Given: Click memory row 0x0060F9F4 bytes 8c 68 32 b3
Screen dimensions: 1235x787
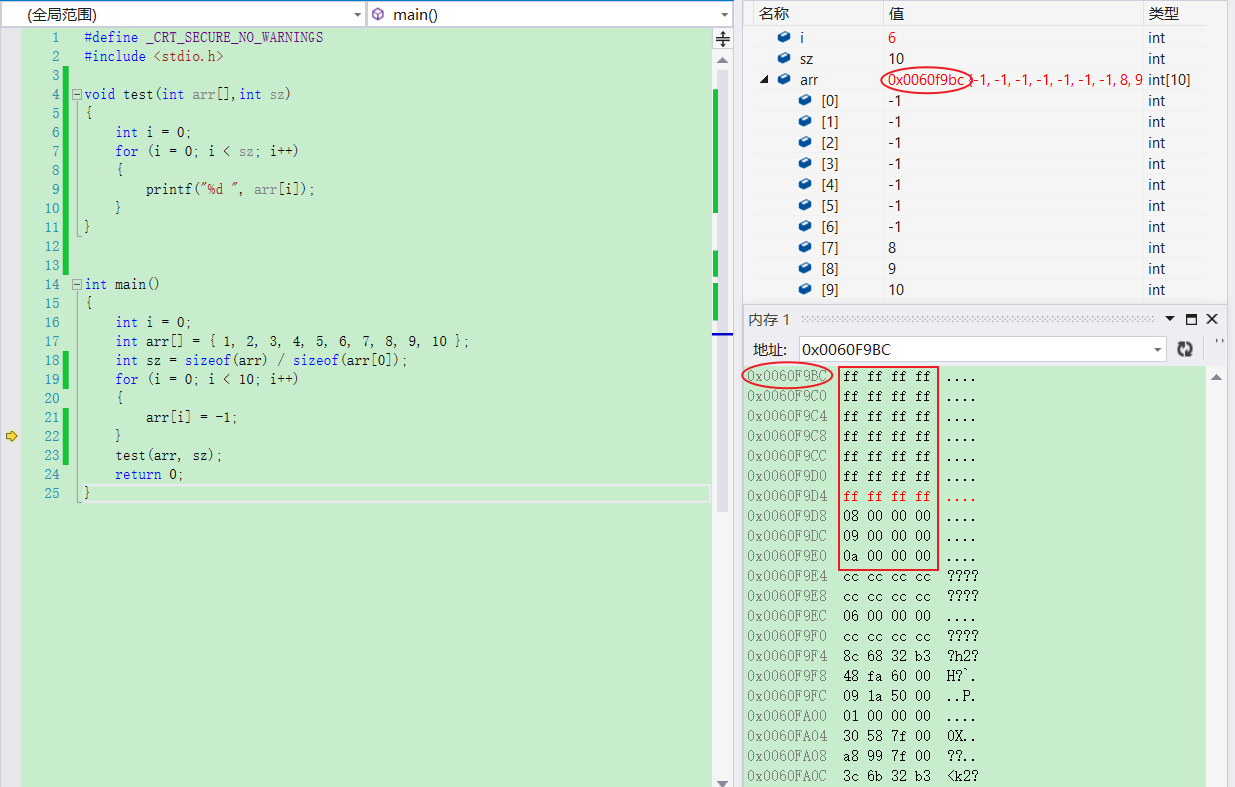Looking at the screenshot, I should 887,656.
